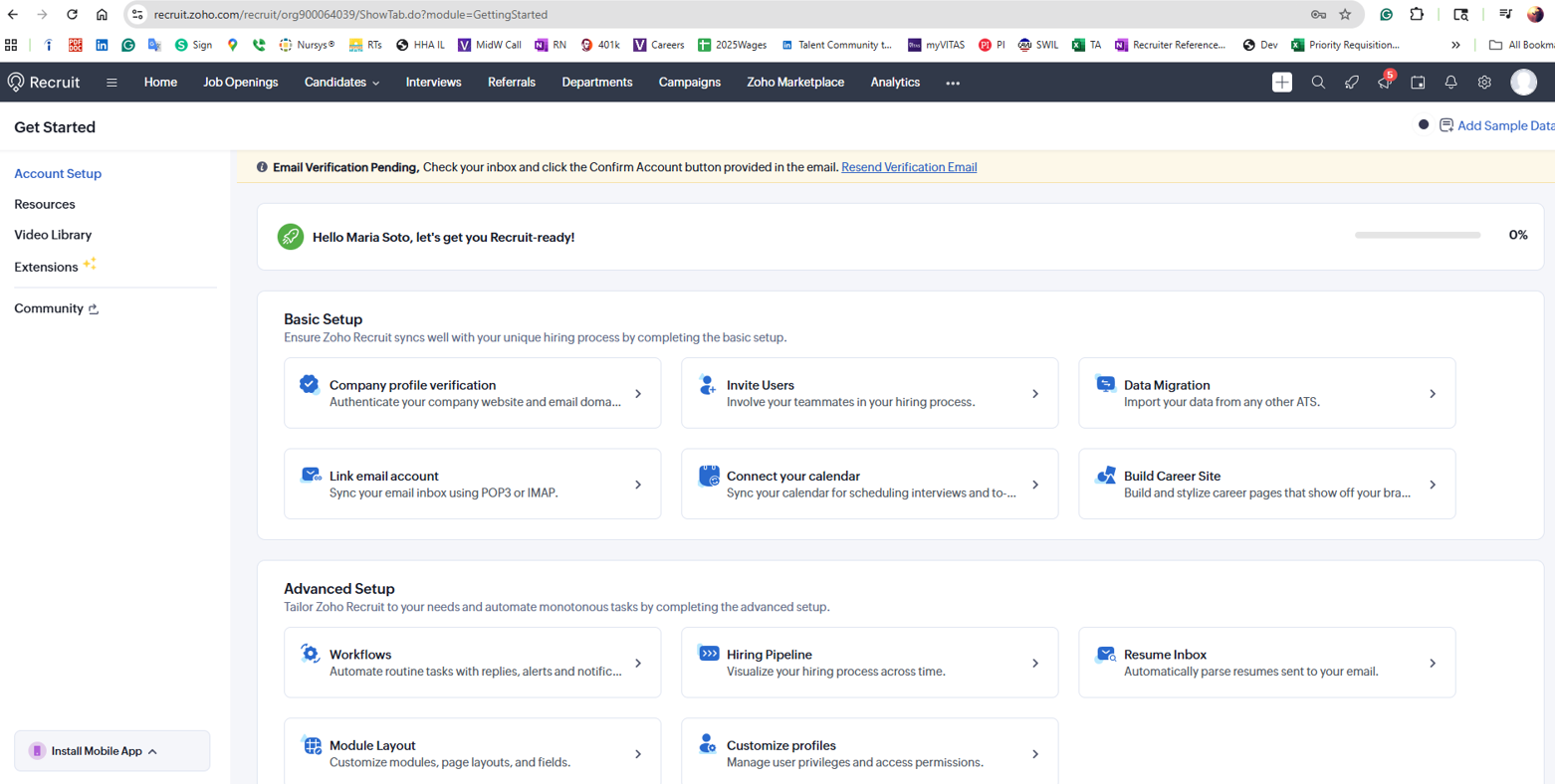Image resolution: width=1555 pixels, height=784 pixels.
Task: Click the Connect your calendar icon
Action: coord(709,476)
